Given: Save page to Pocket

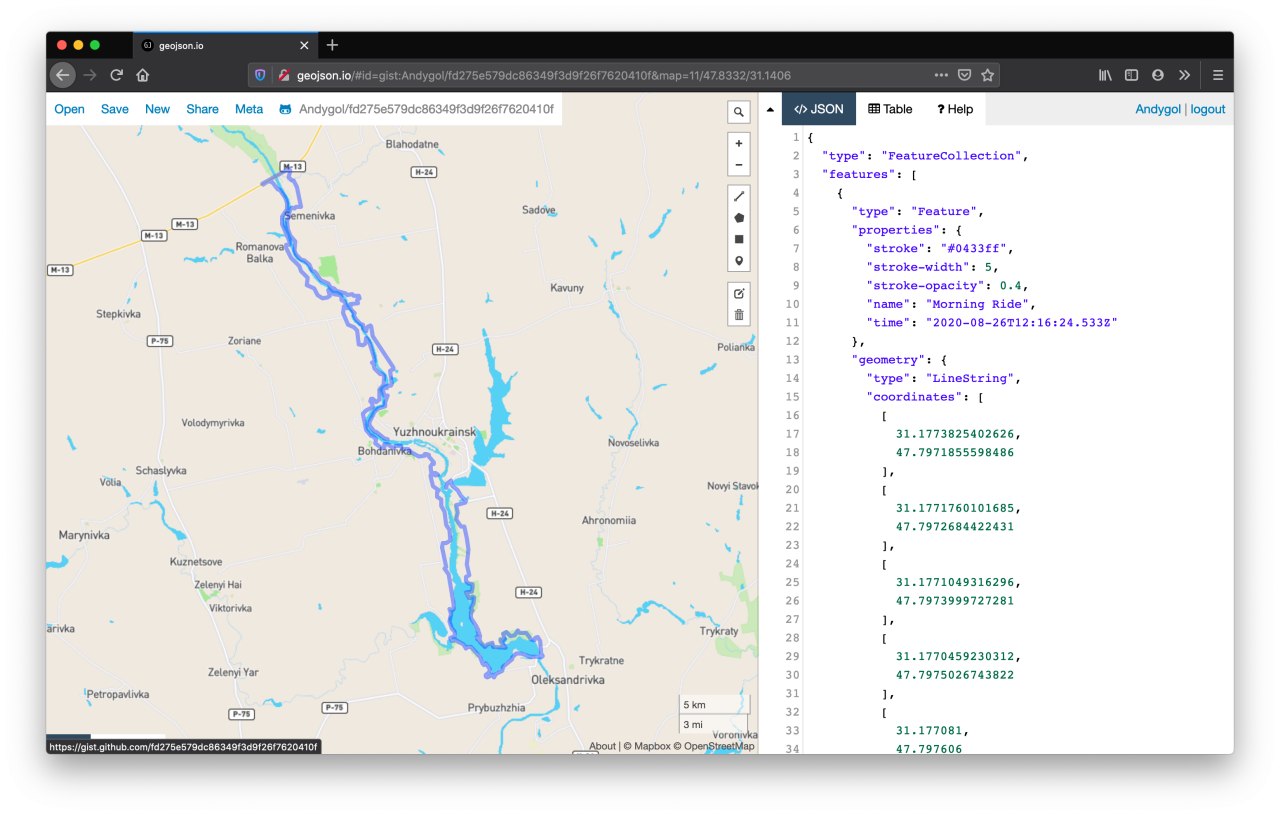Looking at the screenshot, I should (964, 75).
